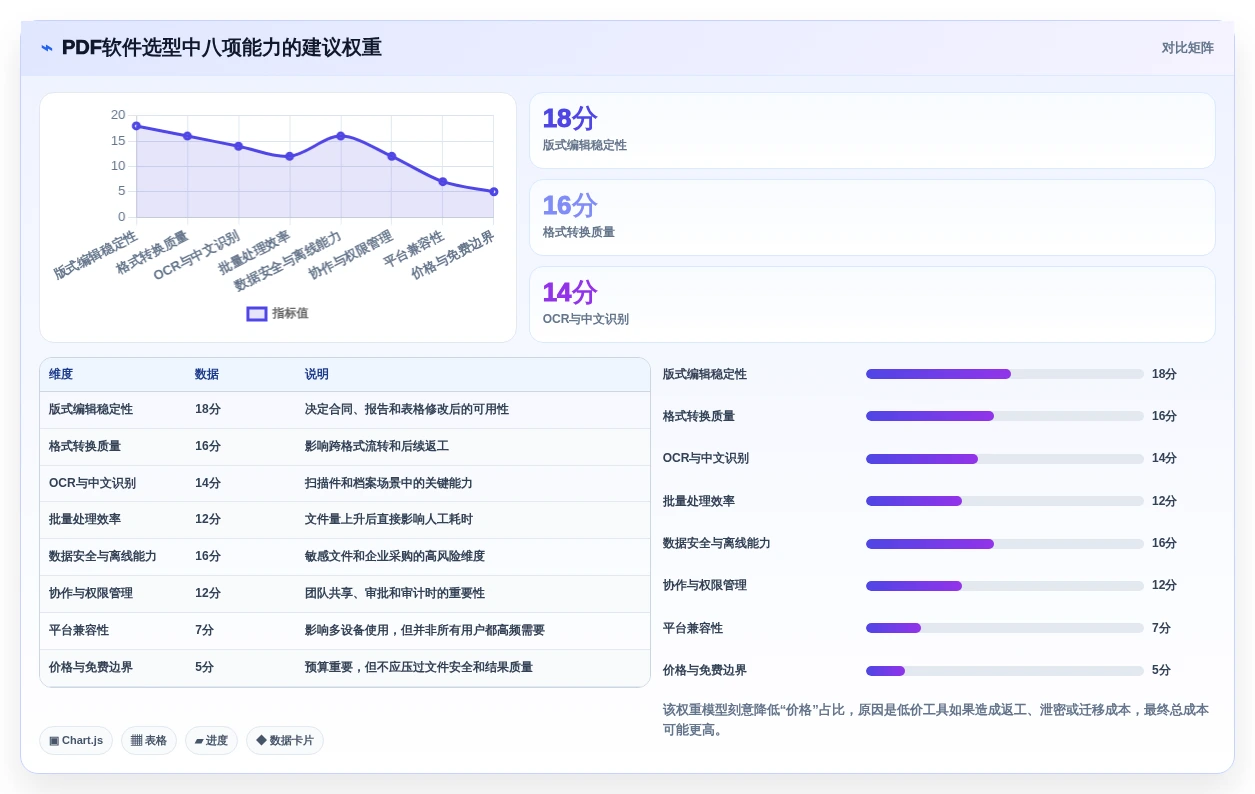Click the first chart data point at 18
The width and height of the screenshot is (1255, 794).
pos(136,126)
